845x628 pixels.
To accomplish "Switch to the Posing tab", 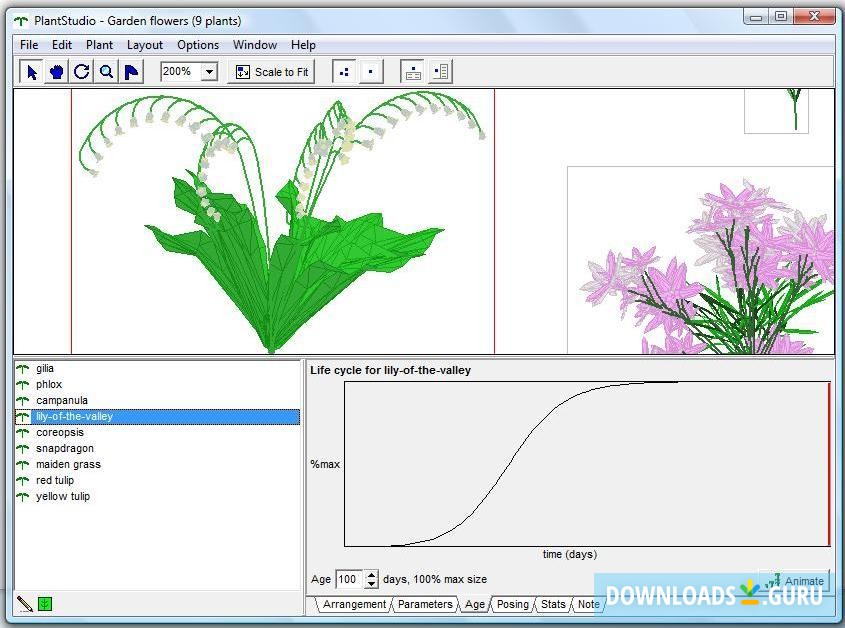I will pyautogui.click(x=512, y=604).
